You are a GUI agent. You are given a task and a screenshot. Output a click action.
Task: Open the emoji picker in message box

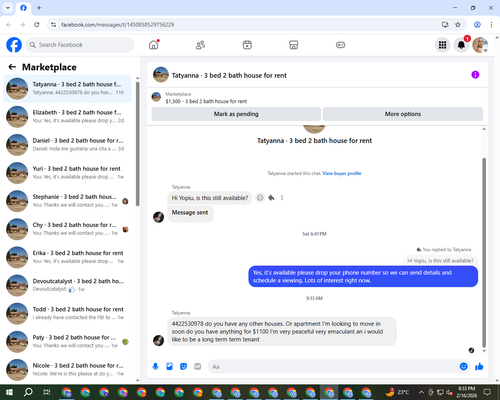click(x=463, y=367)
